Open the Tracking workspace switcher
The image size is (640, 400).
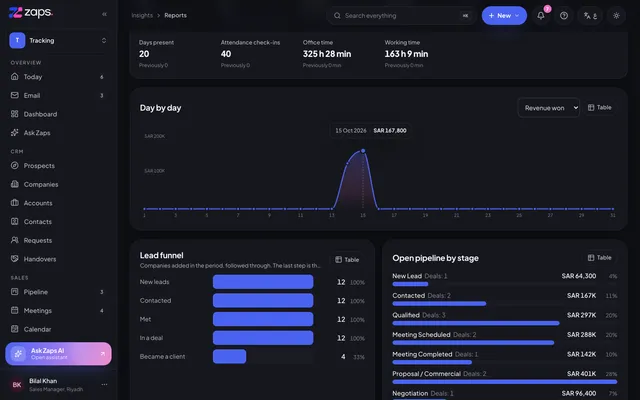point(58,40)
